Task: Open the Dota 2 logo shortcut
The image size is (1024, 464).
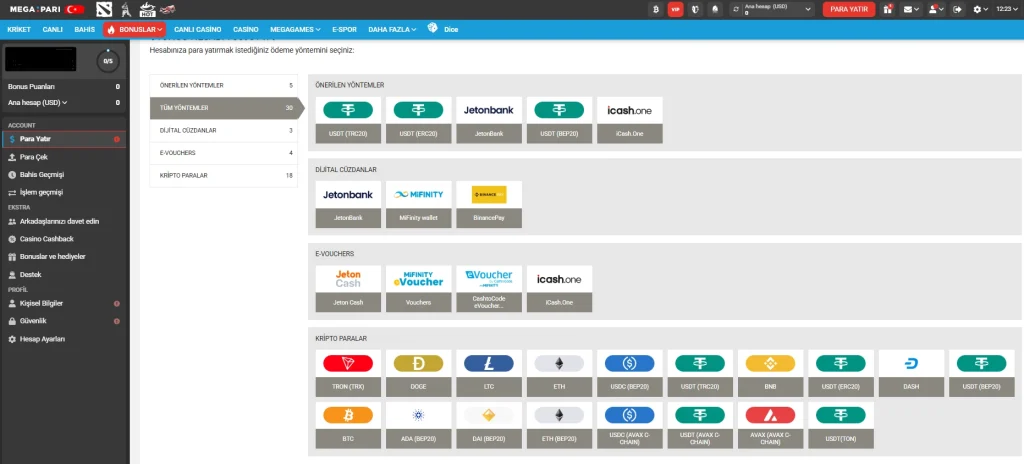Action: pyautogui.click(x=104, y=9)
